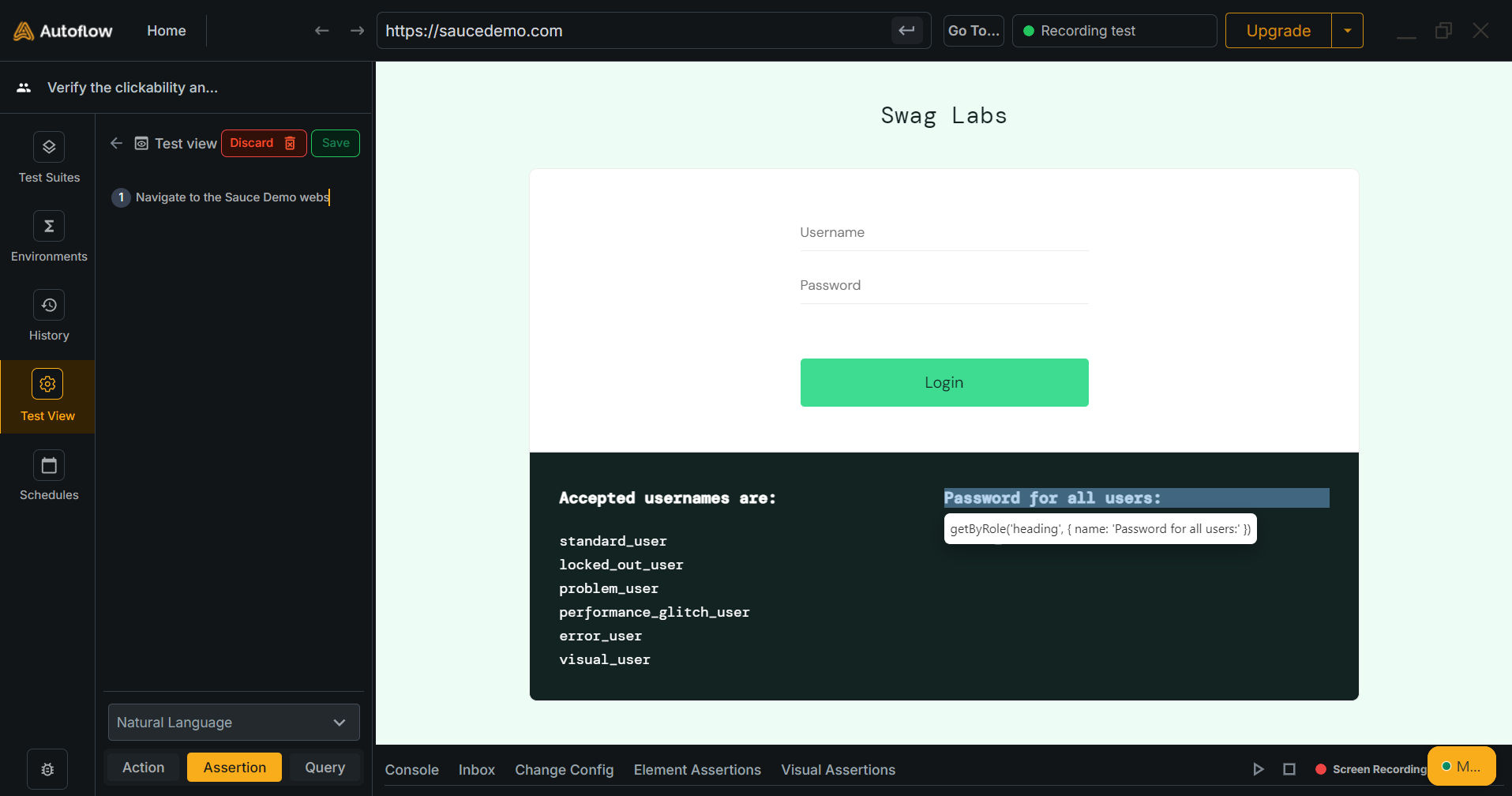1512x796 pixels.
Task: Click into the Username field
Action: (944, 233)
